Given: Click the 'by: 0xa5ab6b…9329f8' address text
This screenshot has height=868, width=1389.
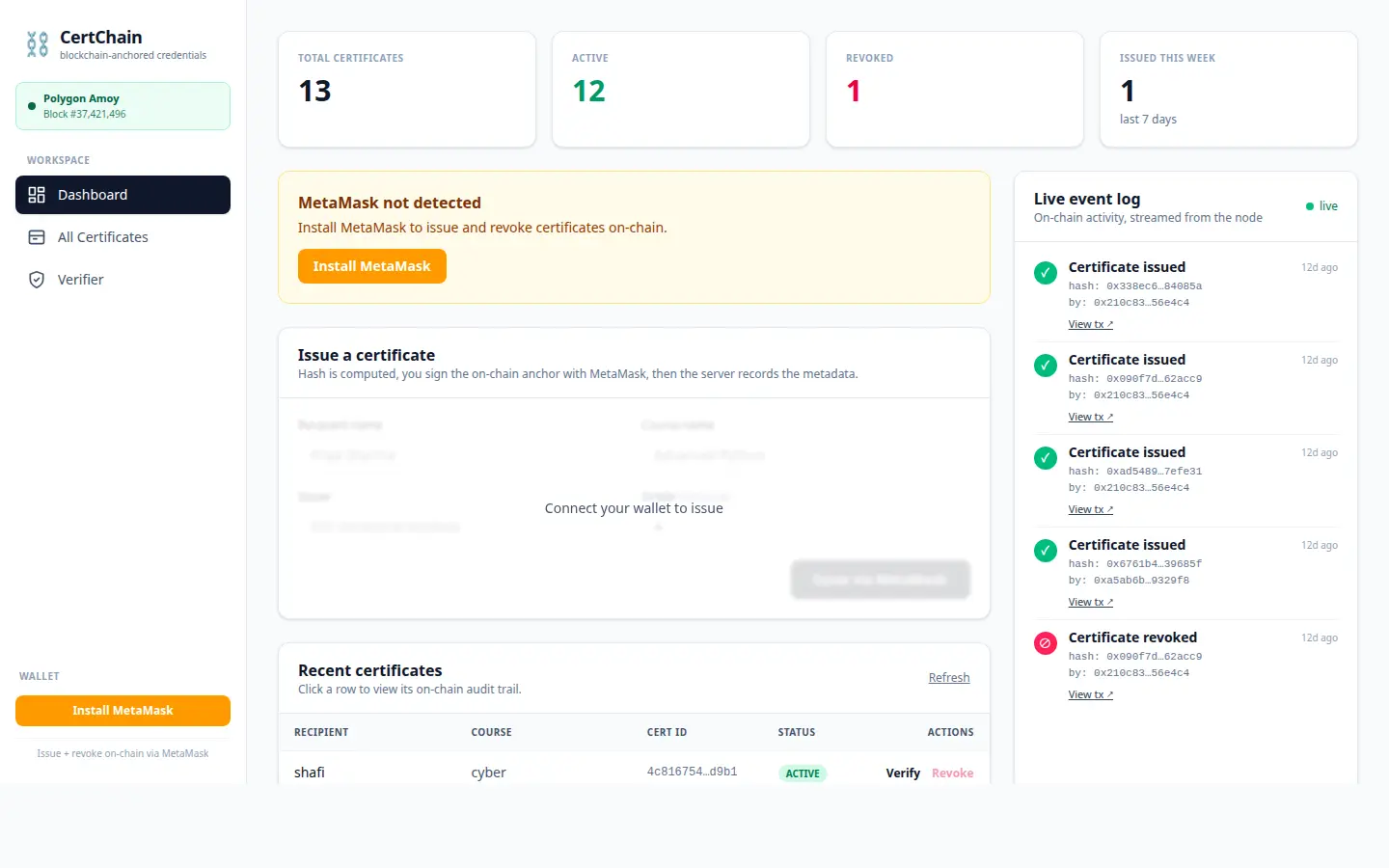Looking at the screenshot, I should 1129,581.
